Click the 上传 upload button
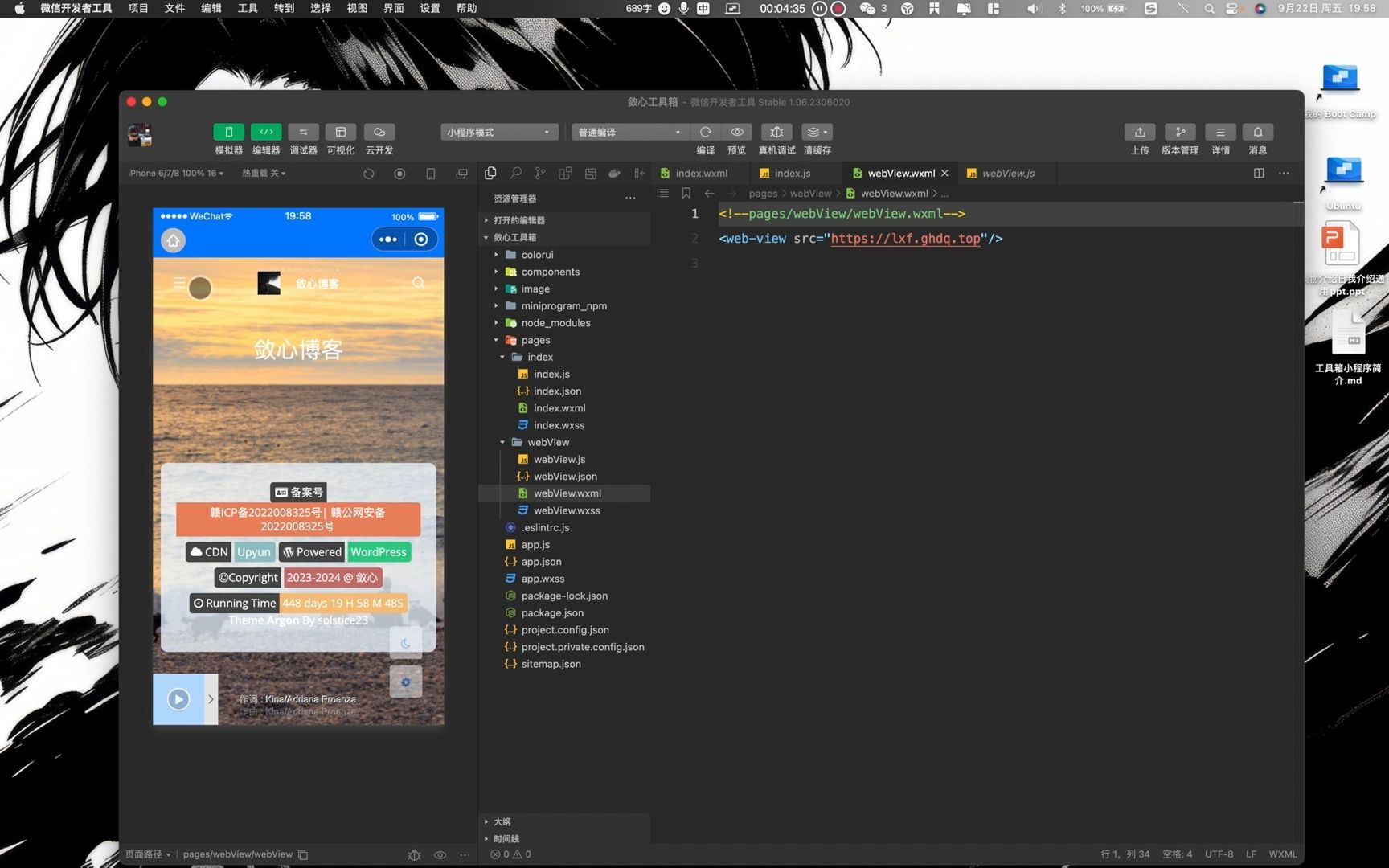The width and height of the screenshot is (1389, 868). click(x=1140, y=132)
